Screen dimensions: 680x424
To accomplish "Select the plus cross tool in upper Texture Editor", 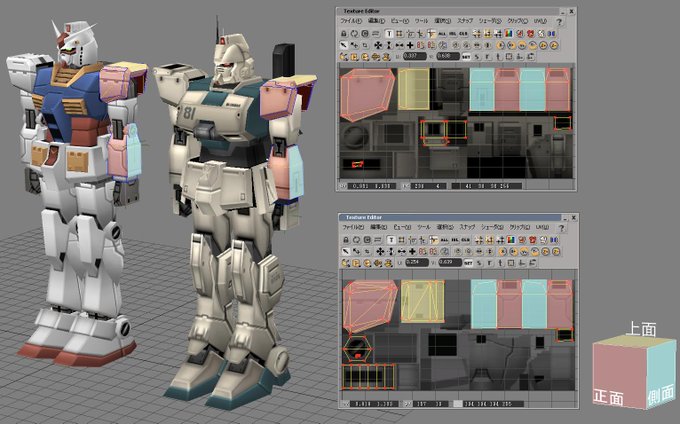I will (x=410, y=45).
